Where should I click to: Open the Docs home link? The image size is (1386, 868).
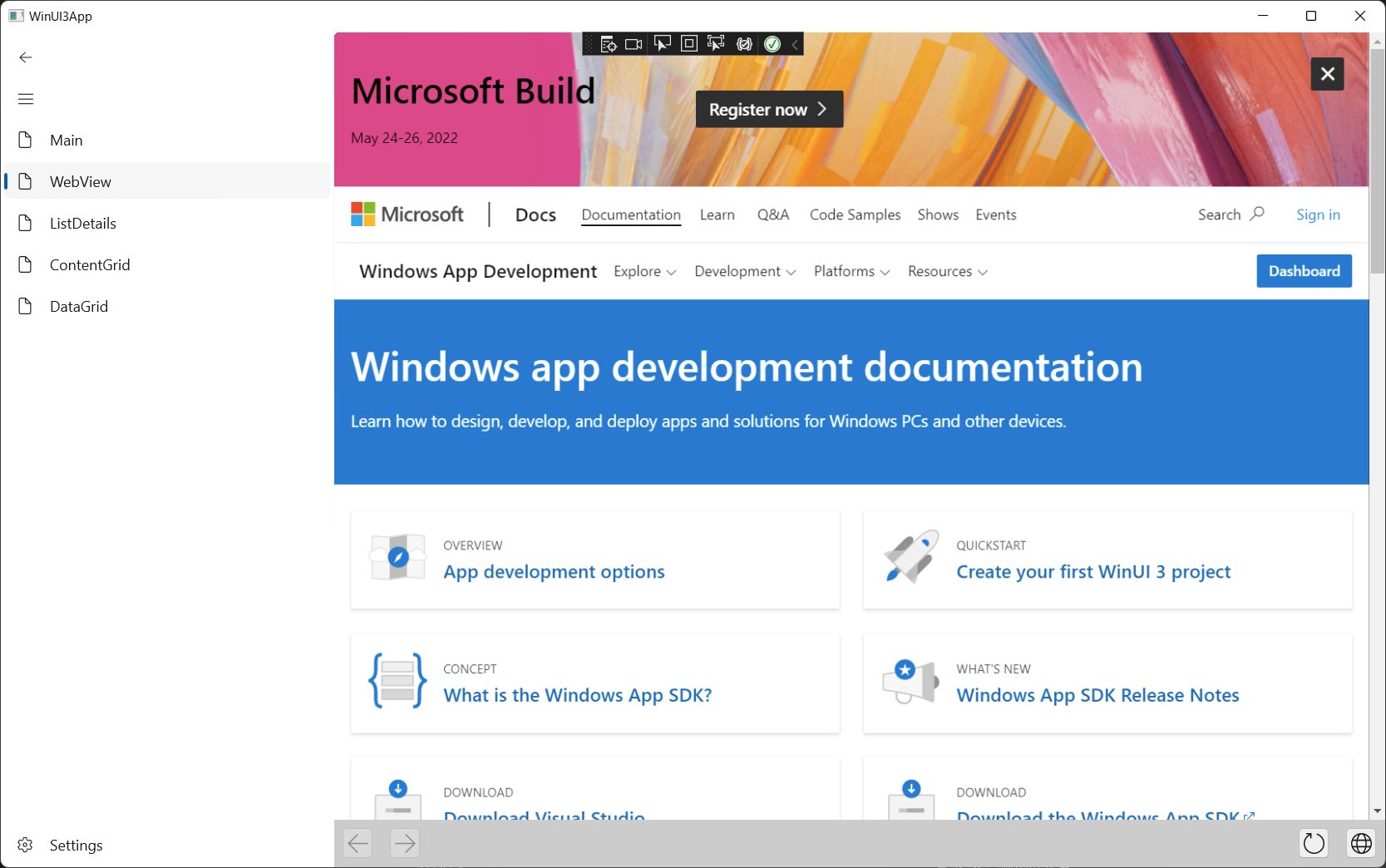pyautogui.click(x=535, y=215)
